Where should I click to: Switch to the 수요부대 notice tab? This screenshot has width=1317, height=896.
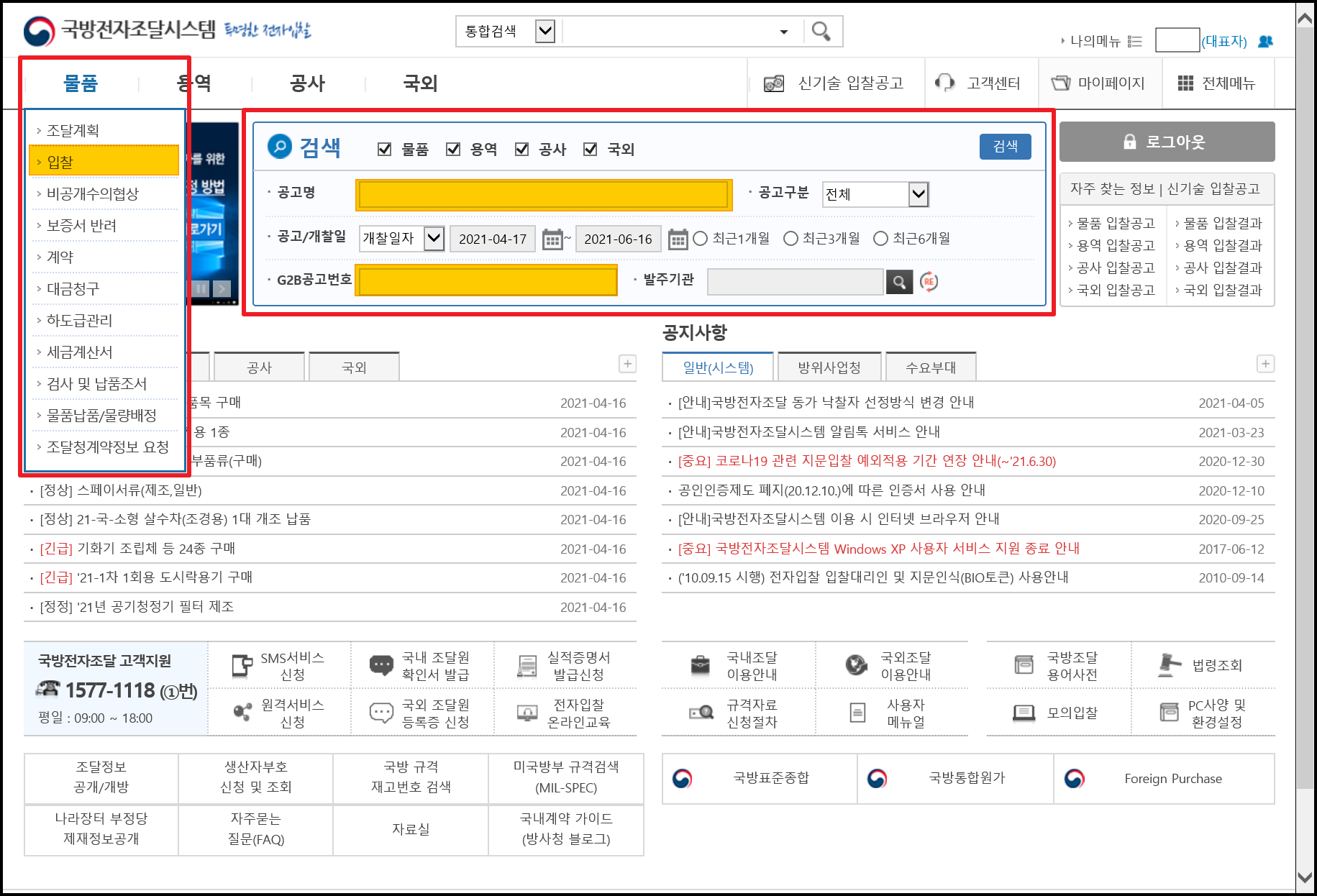point(931,367)
